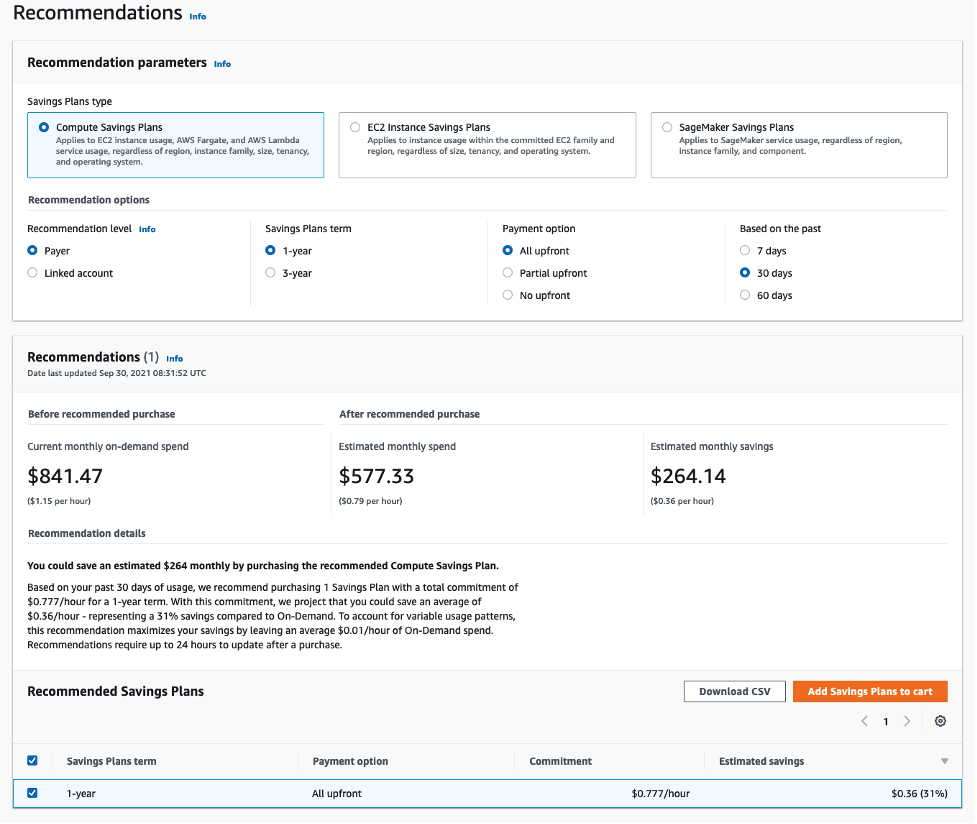Open Info link for Recommendation parameters
The width and height of the screenshot is (977, 824).
(x=222, y=64)
